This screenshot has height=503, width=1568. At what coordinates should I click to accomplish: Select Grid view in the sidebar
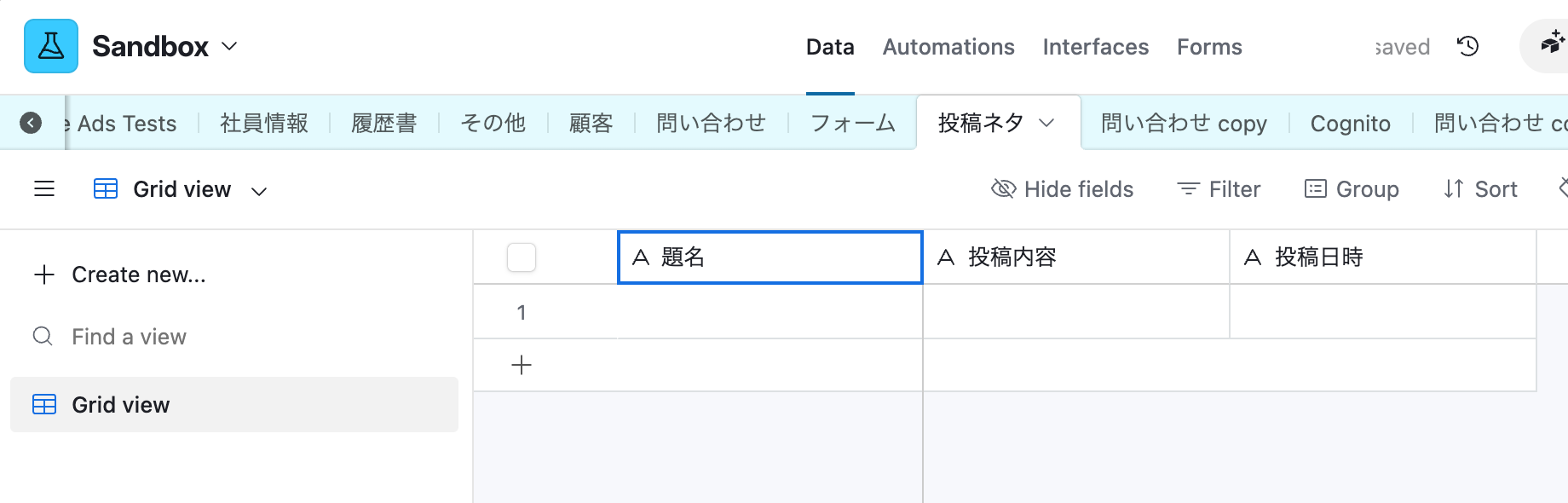[x=121, y=405]
